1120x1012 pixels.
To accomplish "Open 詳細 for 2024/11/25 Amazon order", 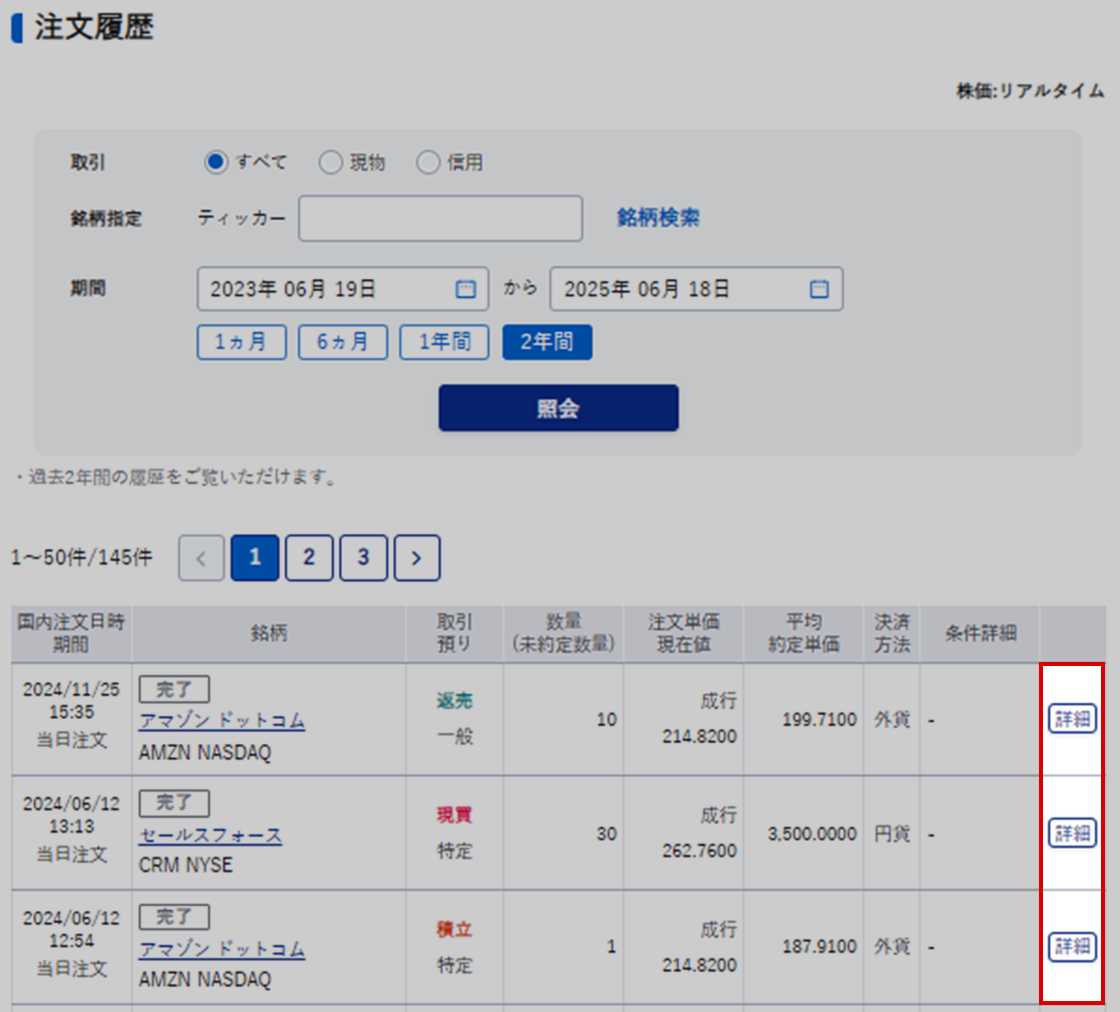I will (1072, 719).
